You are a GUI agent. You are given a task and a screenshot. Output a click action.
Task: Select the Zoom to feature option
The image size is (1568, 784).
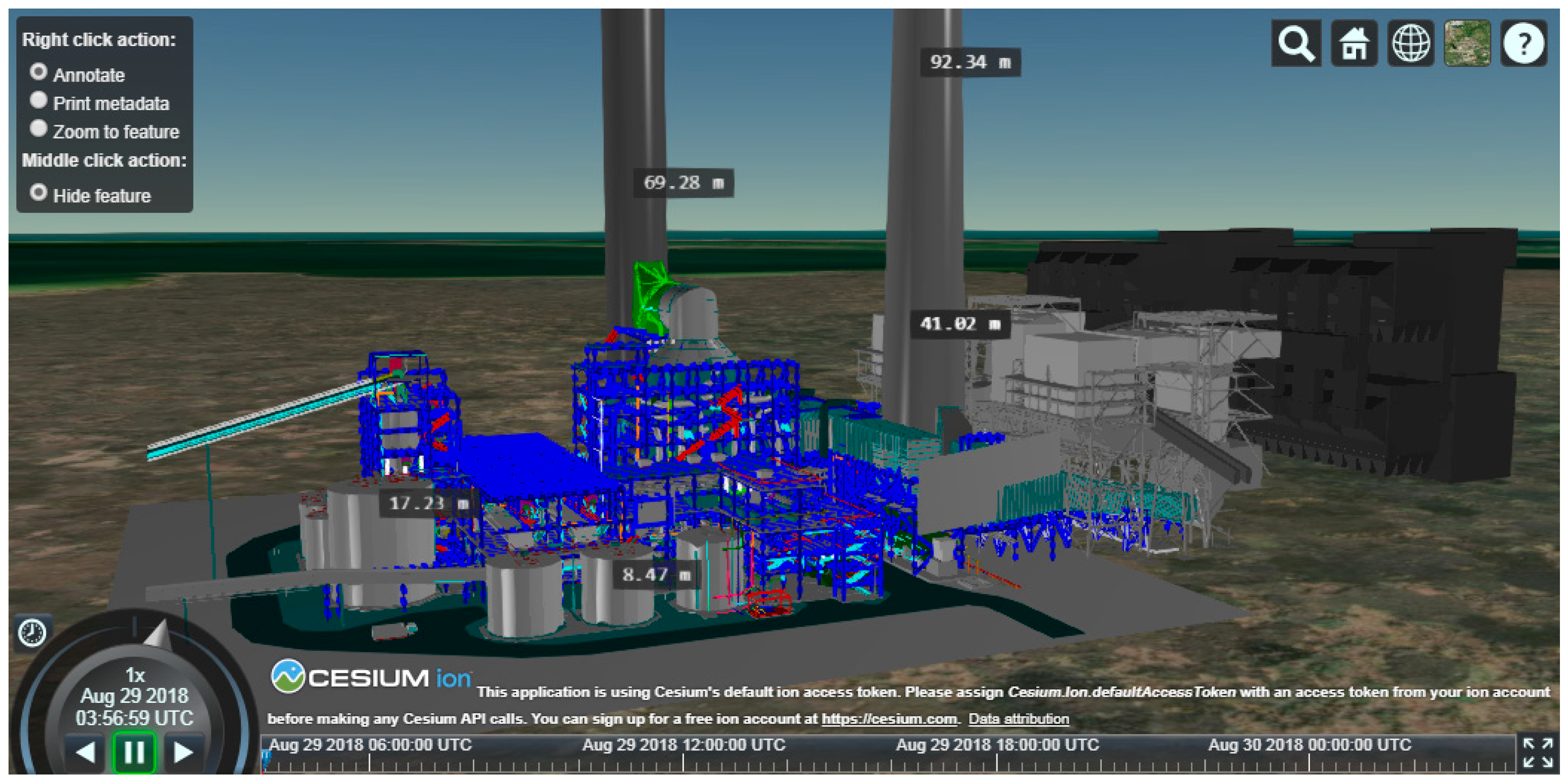tap(38, 129)
